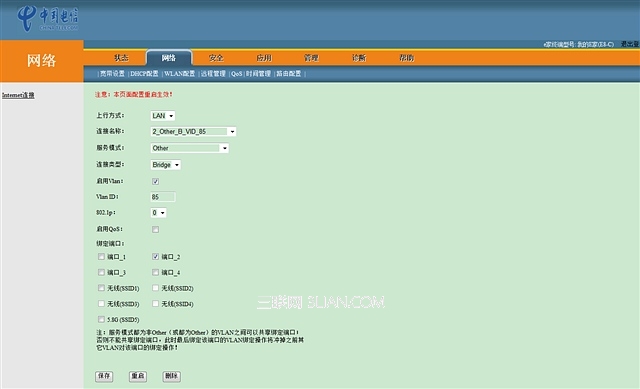The height and width of the screenshot is (389, 640).
Task: Check the 5.8G (SSID5) checkbox
Action: click(101, 319)
